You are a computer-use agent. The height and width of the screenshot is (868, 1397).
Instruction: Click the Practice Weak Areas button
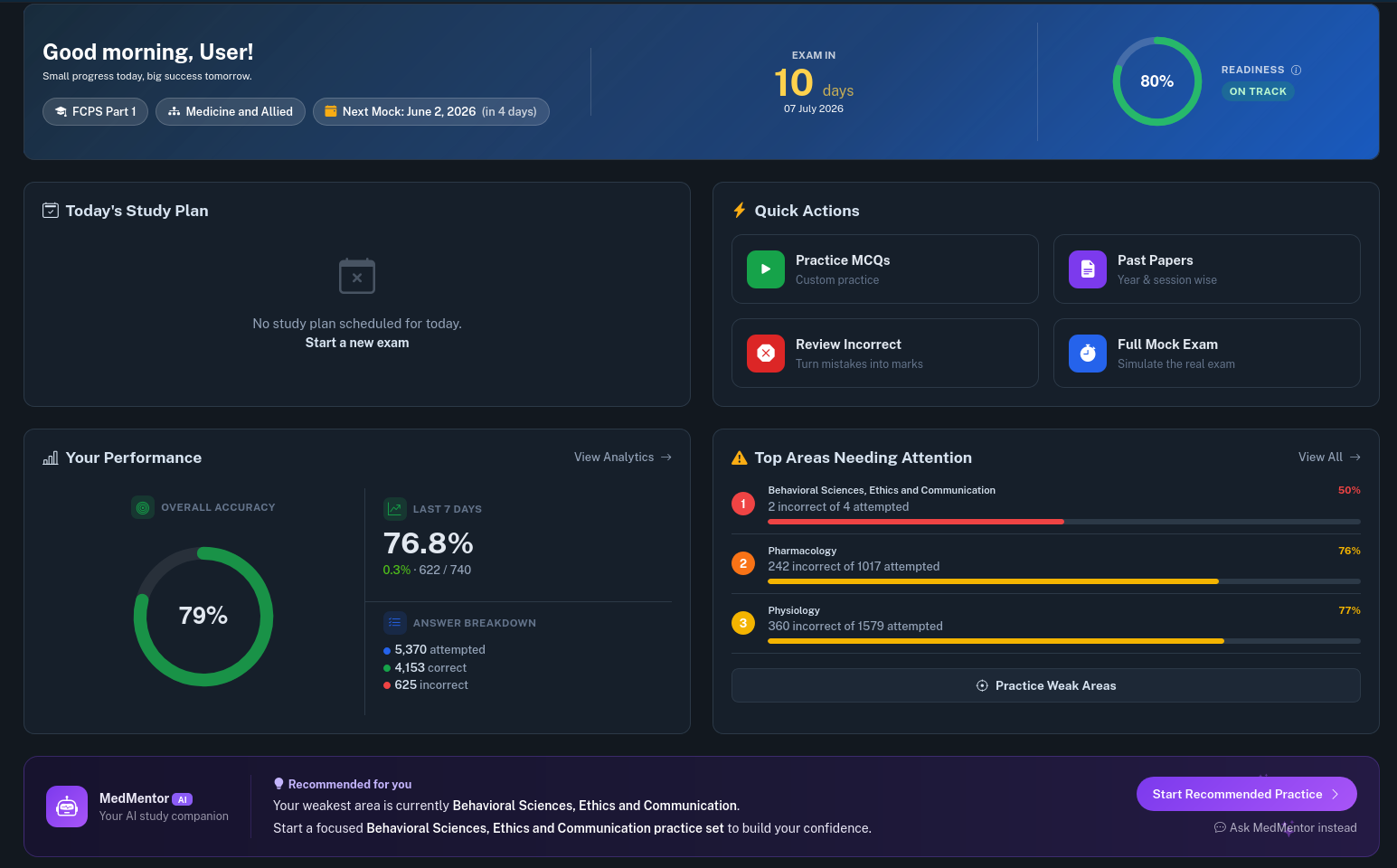coord(1046,685)
